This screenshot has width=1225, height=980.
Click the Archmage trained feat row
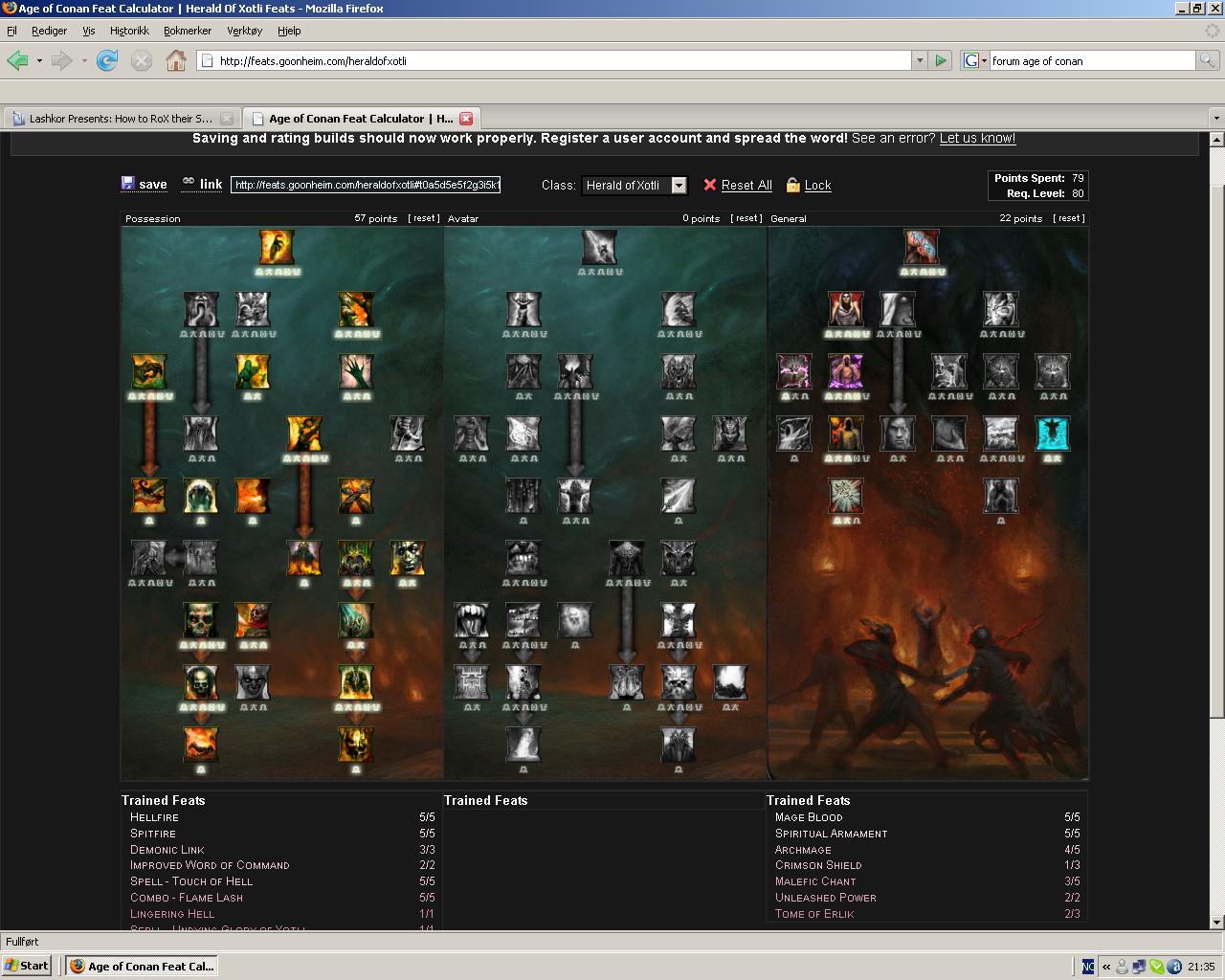pyautogui.click(x=926, y=849)
